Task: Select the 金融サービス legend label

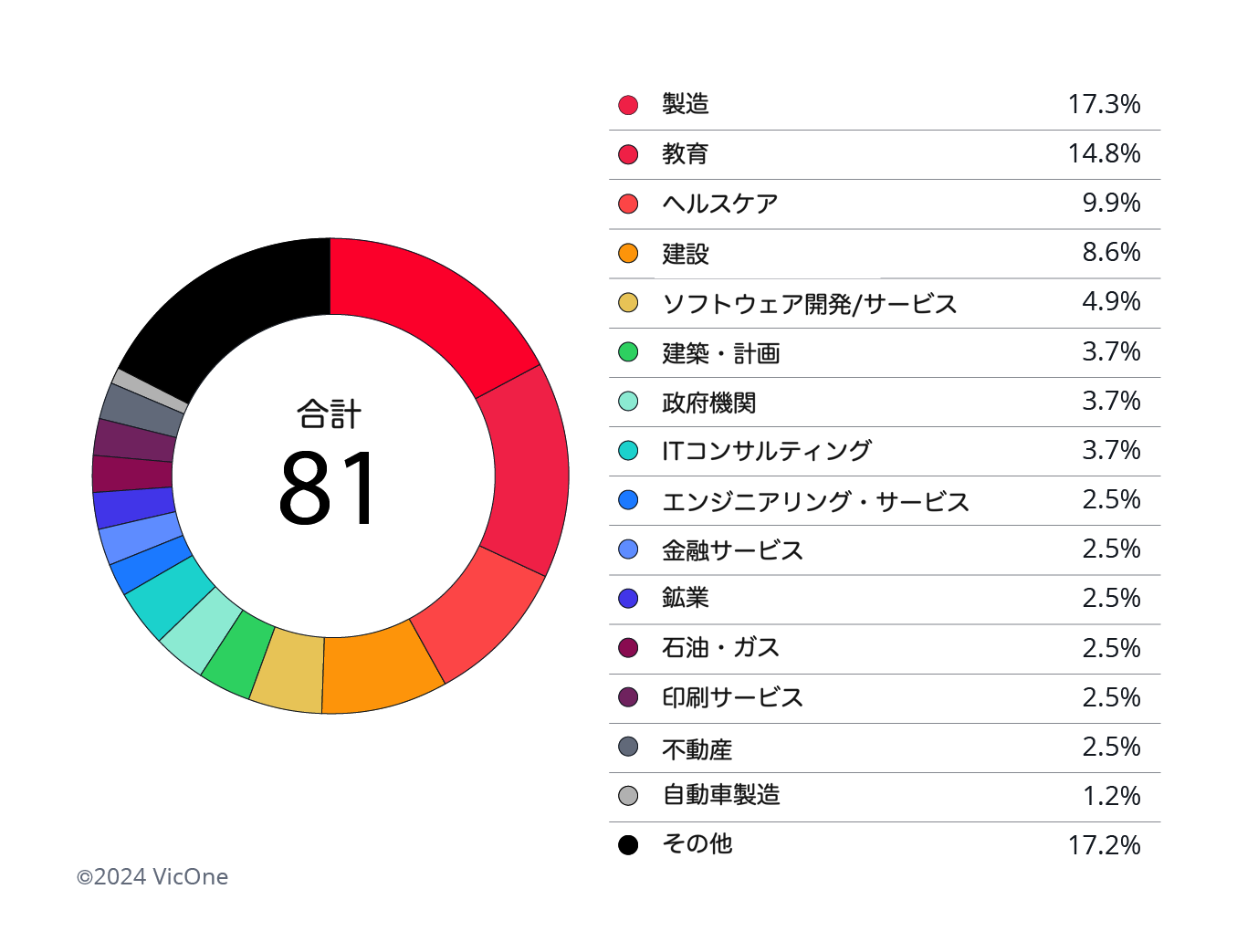Action: pos(732,550)
